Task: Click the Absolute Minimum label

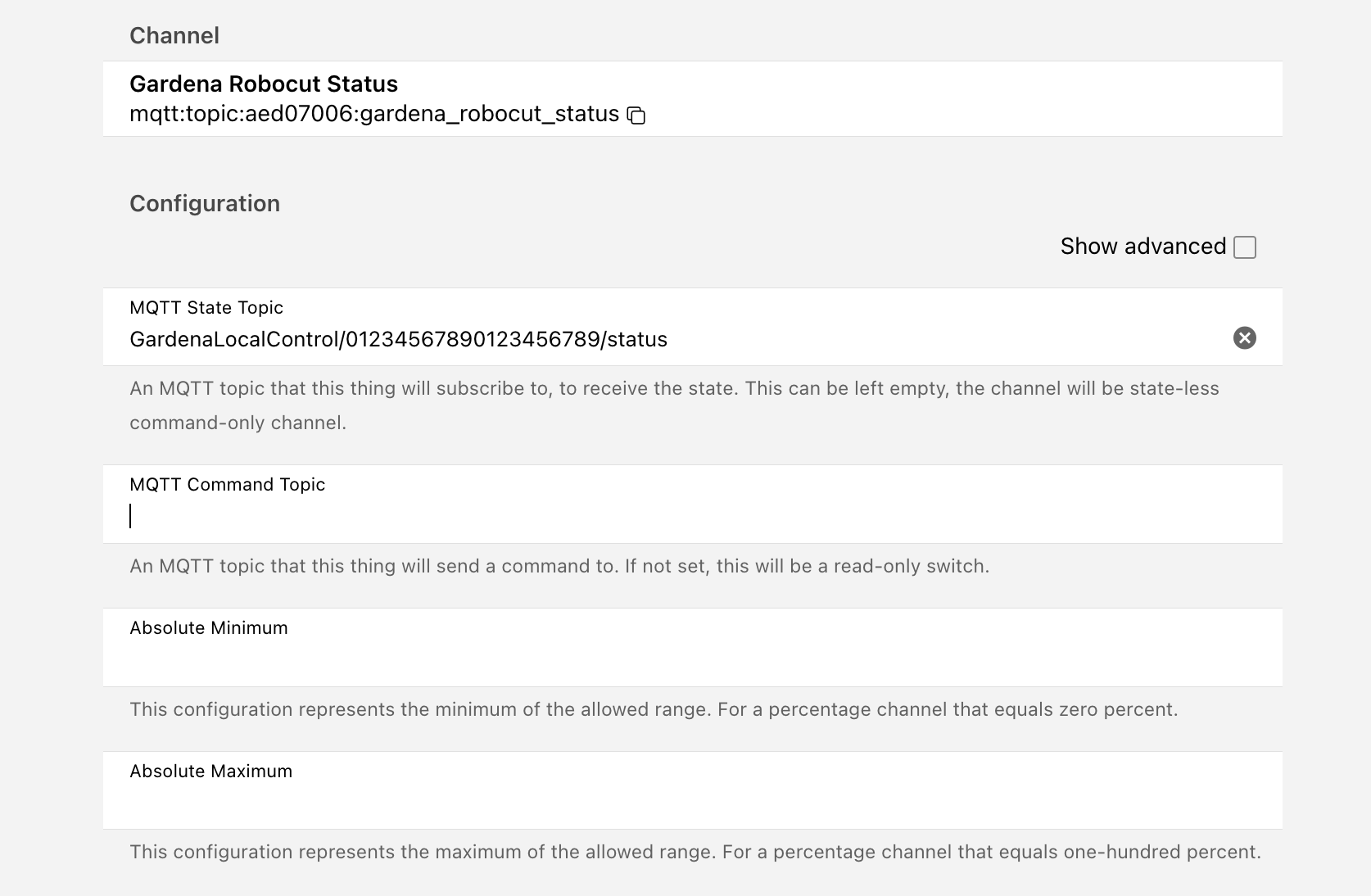Action: tap(209, 627)
